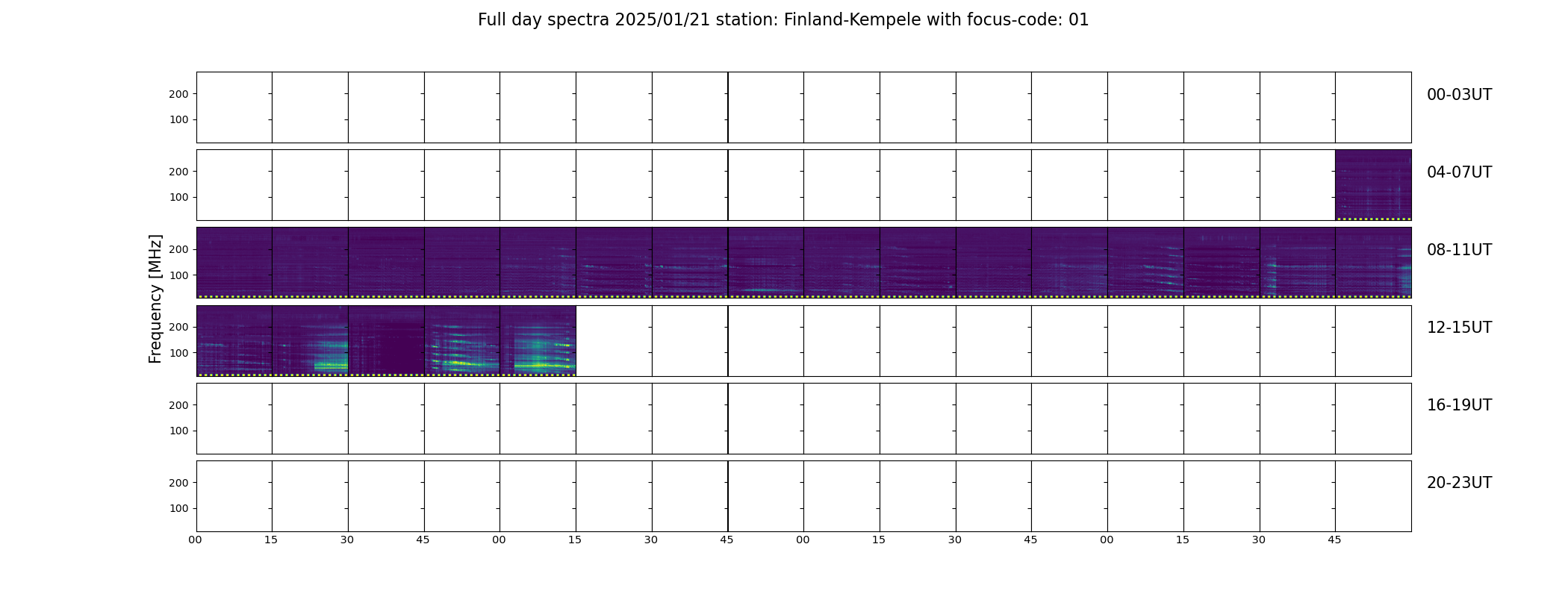Open the 11:00 spectrum panel in the 08-11UT row
Screen dimensions: 1568x597
point(1145,263)
